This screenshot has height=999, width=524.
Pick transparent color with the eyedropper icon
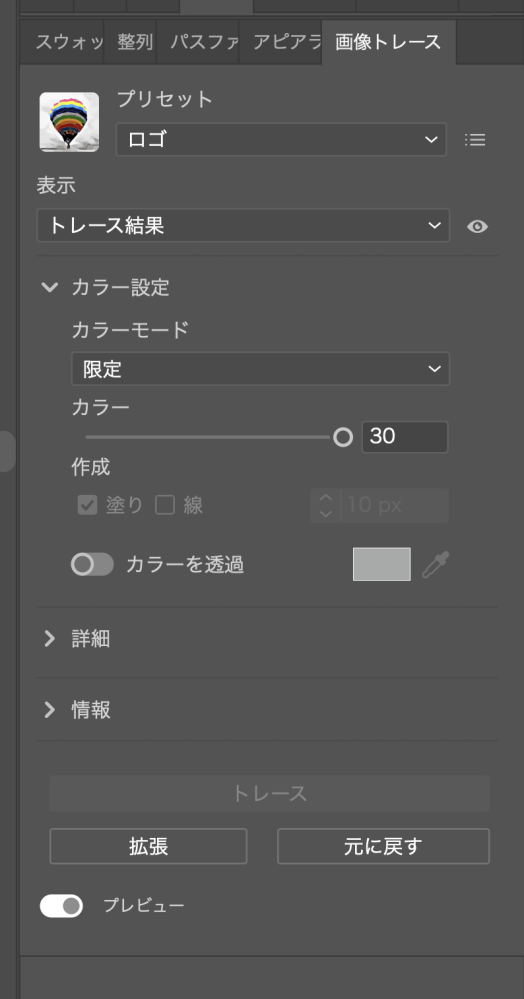click(x=436, y=564)
